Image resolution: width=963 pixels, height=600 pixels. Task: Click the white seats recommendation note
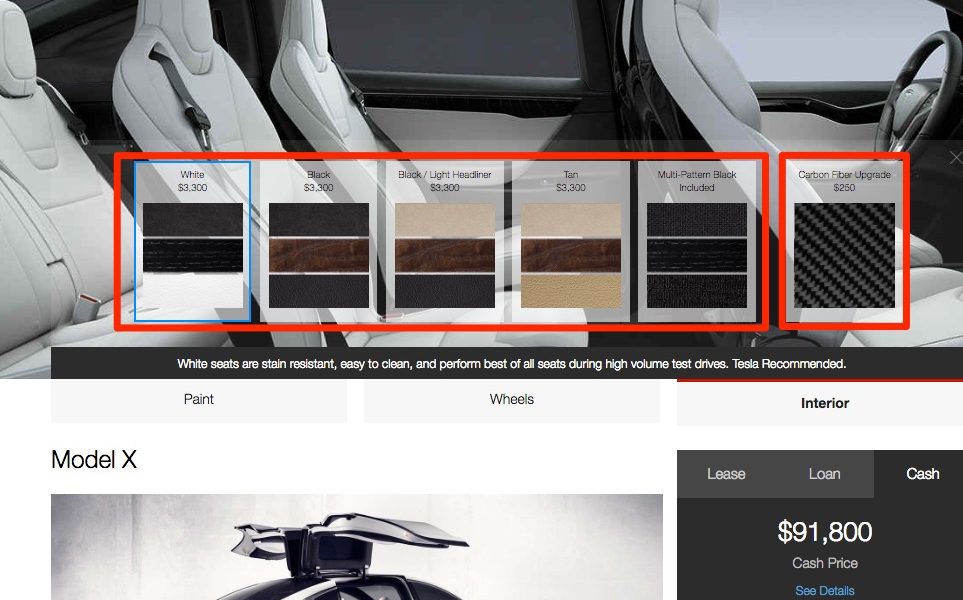click(512, 364)
